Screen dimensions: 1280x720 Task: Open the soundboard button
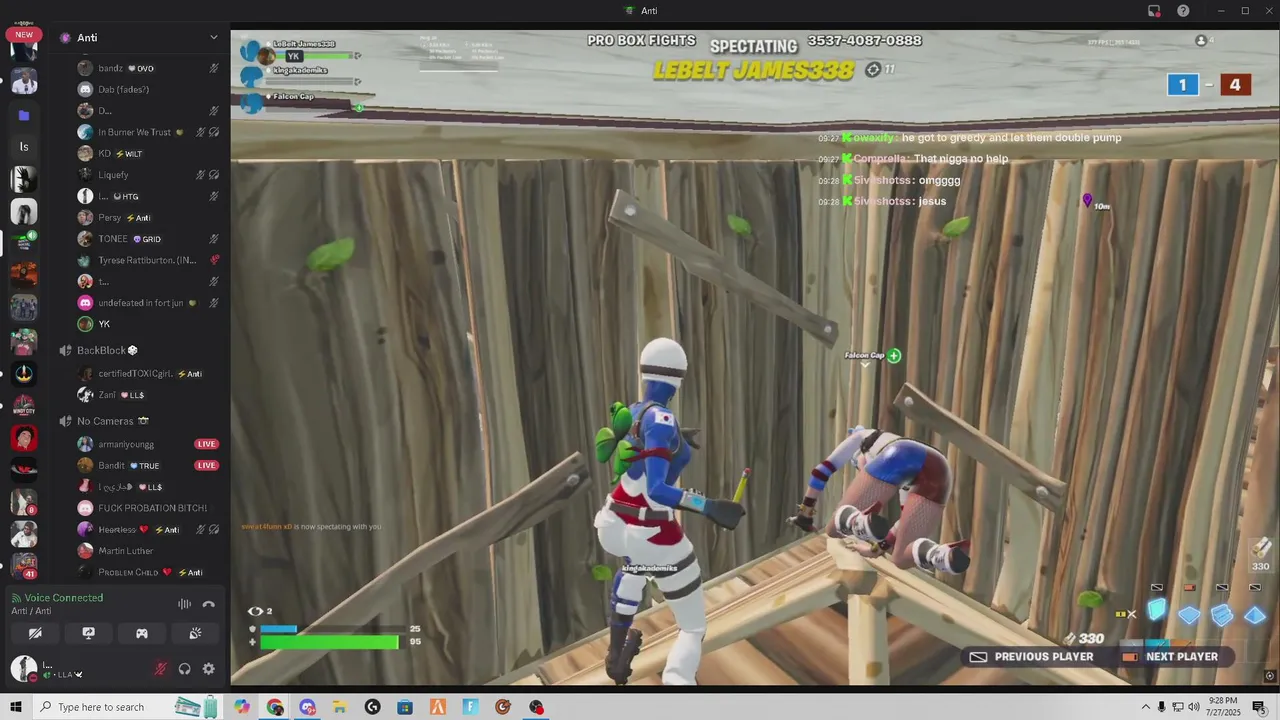pyautogui.click(x=195, y=633)
